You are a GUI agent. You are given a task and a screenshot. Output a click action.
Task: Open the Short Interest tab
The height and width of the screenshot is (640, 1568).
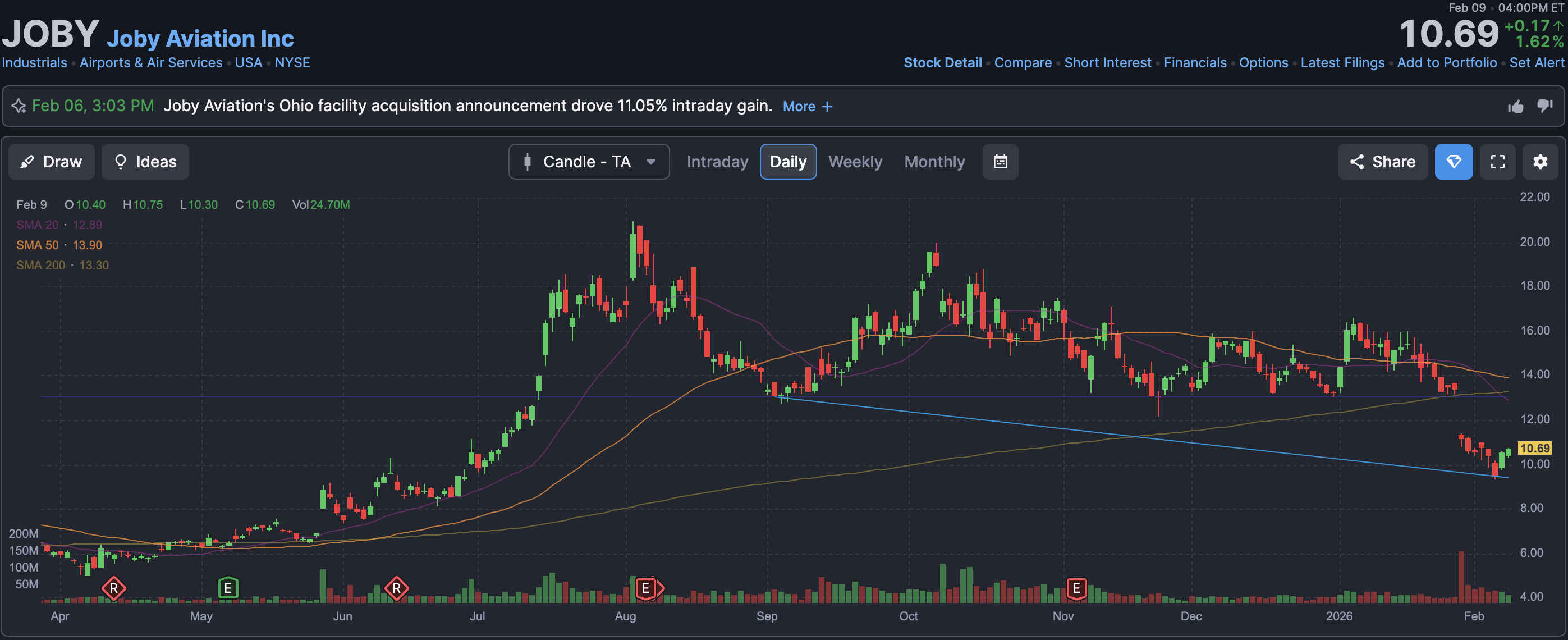[1107, 63]
